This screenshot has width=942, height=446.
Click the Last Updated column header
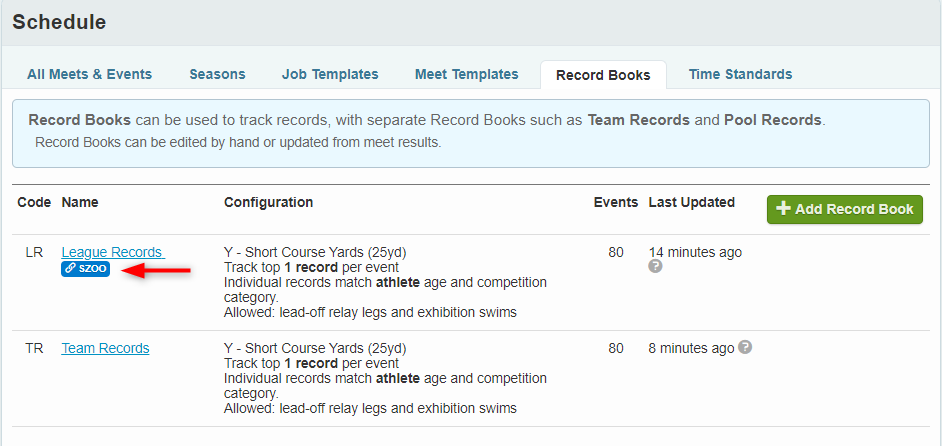coord(691,202)
